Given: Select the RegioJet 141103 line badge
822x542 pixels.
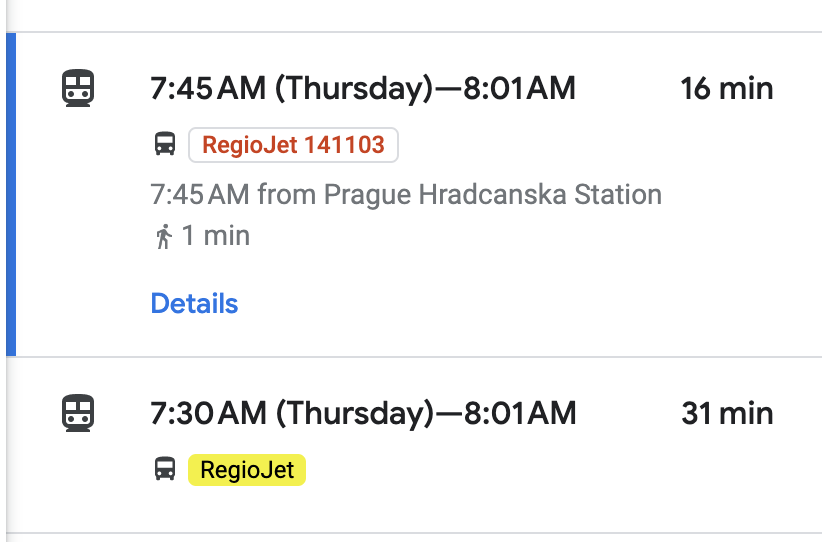Looking at the screenshot, I should pyautogui.click(x=294, y=145).
